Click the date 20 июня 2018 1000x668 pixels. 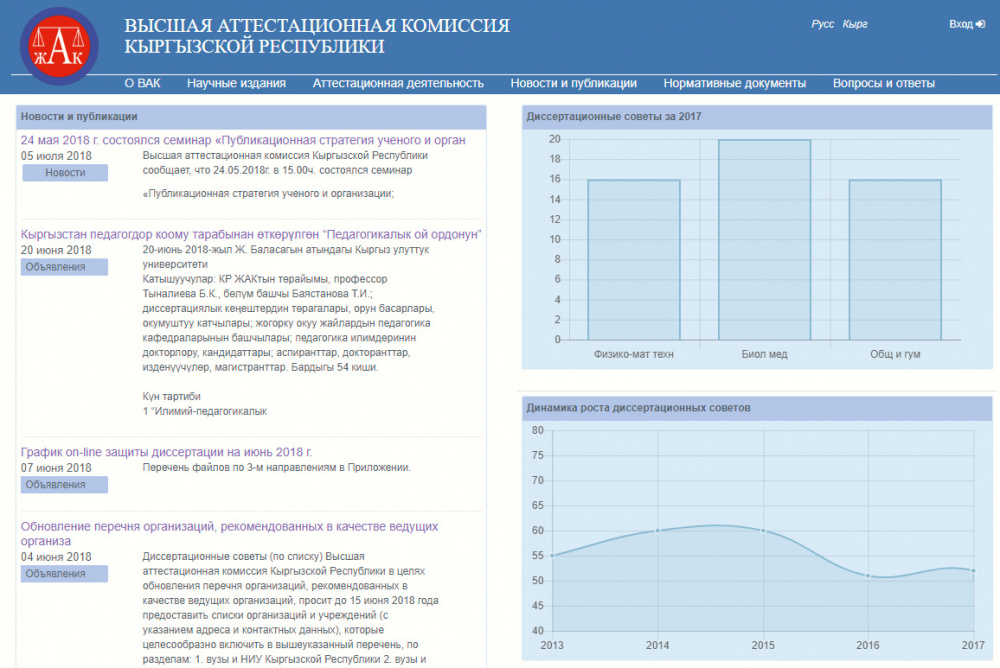56,250
